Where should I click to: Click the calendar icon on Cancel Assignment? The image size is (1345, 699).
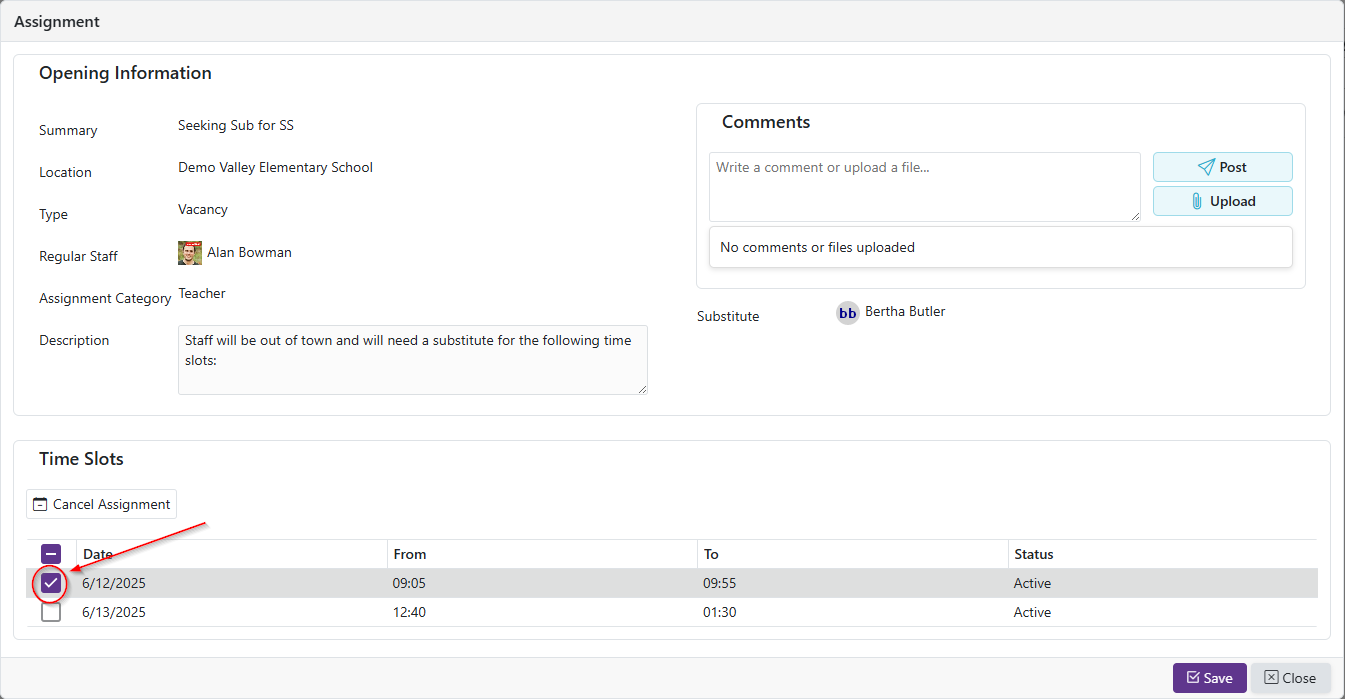(x=40, y=504)
